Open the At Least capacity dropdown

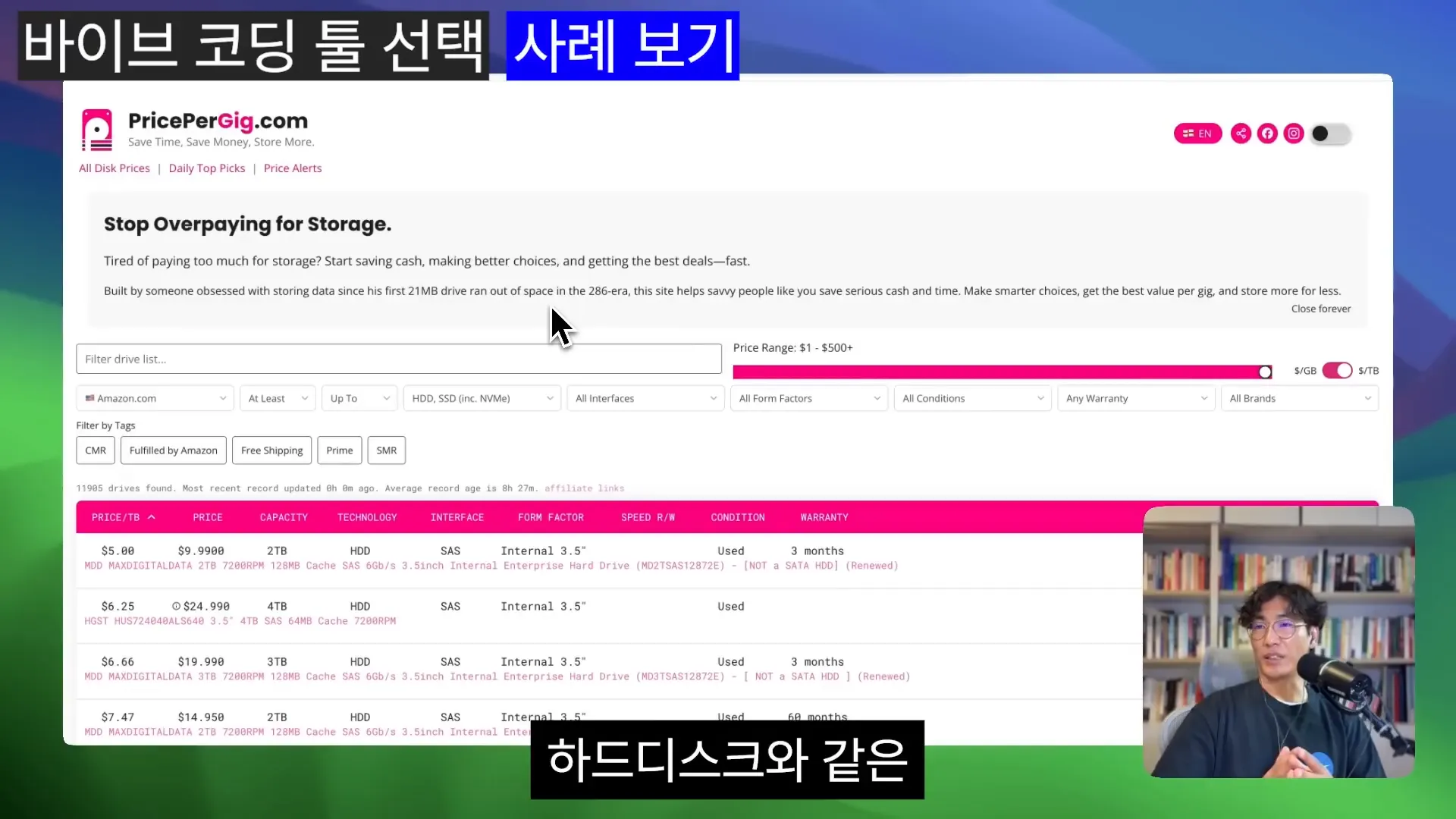coord(278,398)
